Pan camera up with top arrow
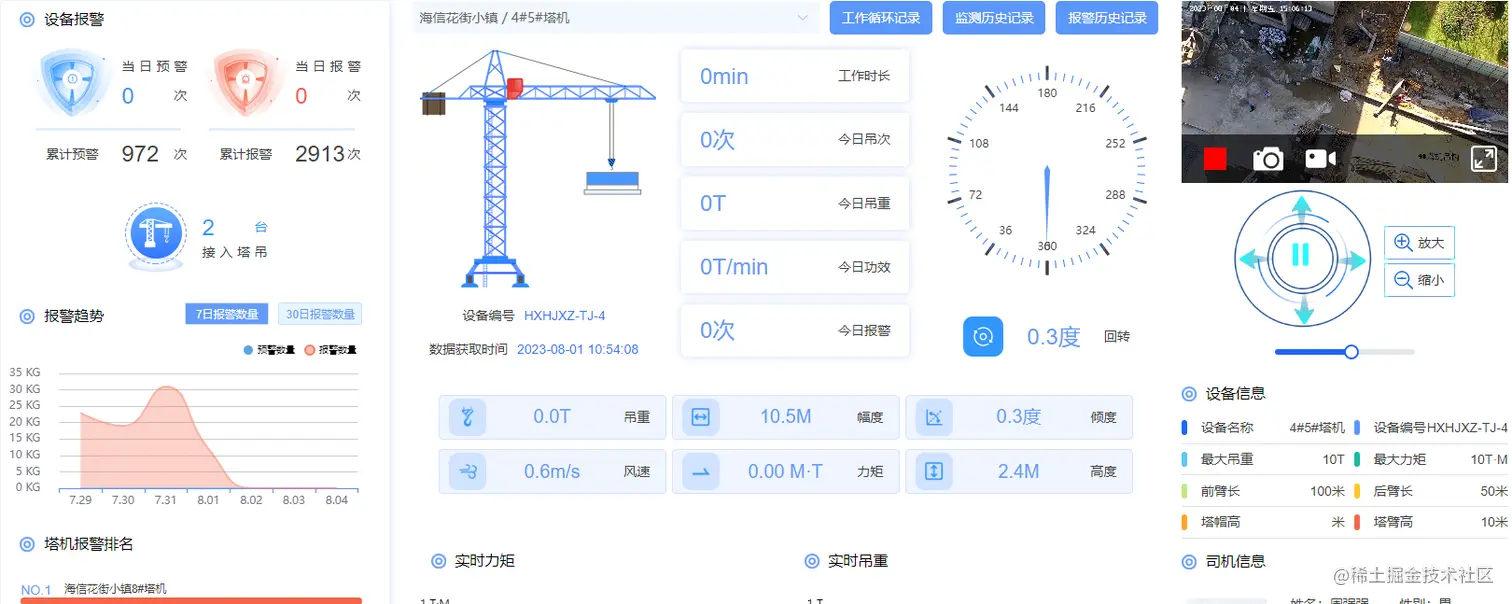This screenshot has width=1512, height=604. coord(1301,210)
